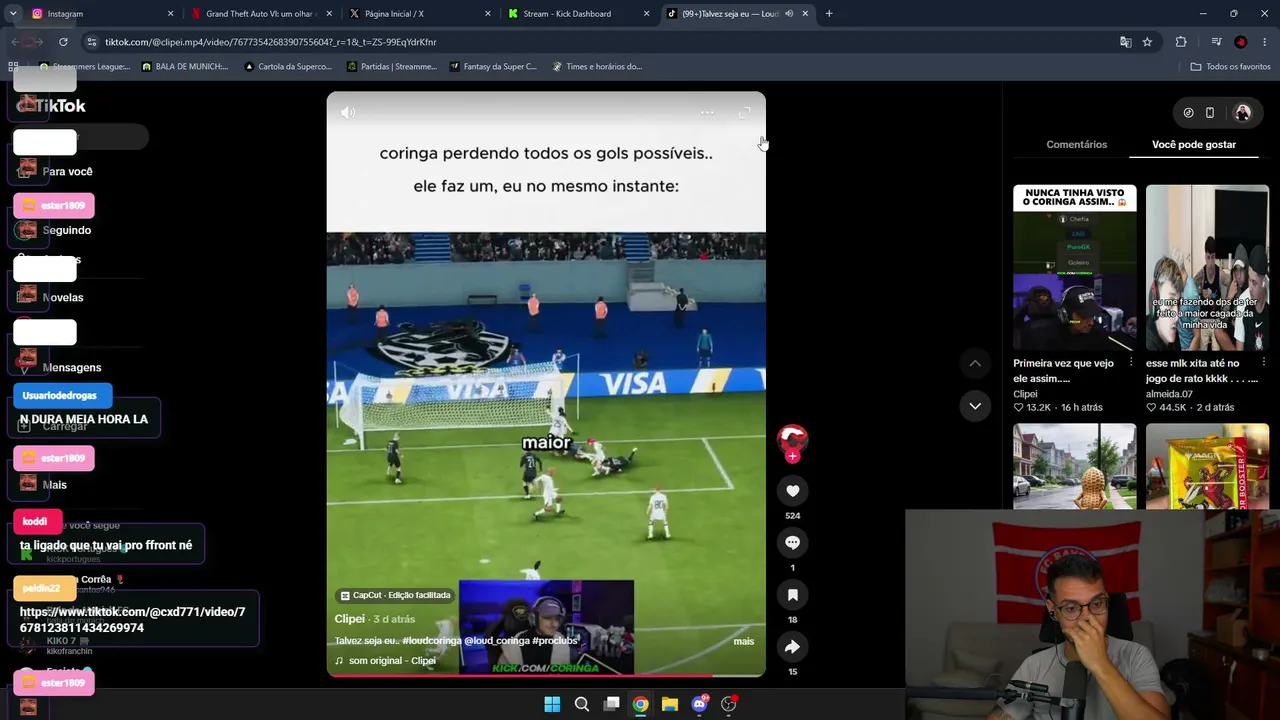Screen dimensions: 1280x720
Task: Open Windows taskbar search
Action: point(581,704)
